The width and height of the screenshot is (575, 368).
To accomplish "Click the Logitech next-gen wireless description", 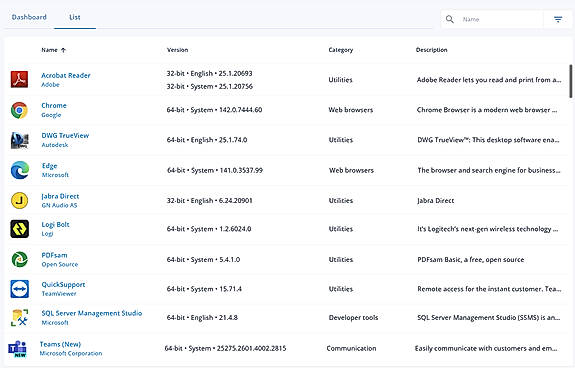I will [x=488, y=229].
